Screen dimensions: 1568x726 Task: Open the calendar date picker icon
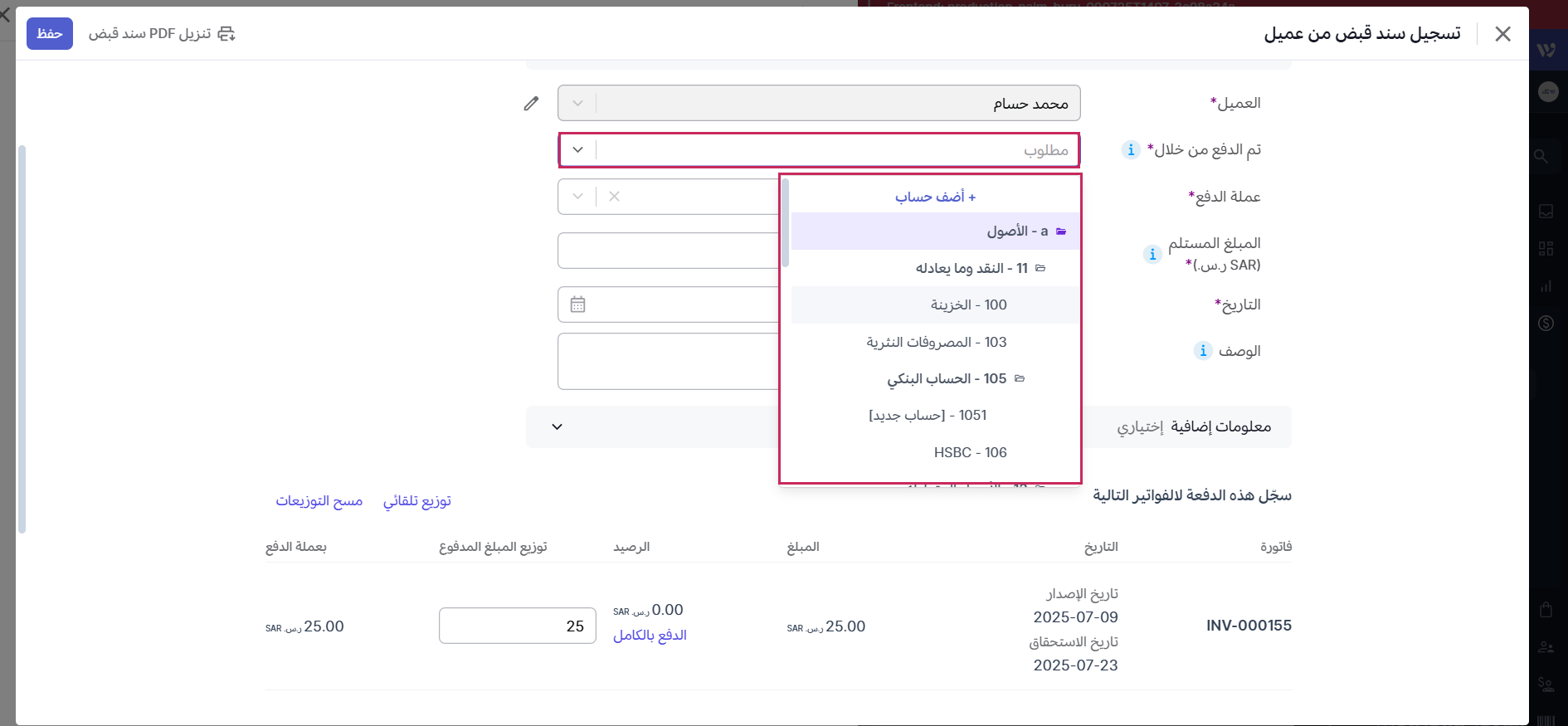[578, 305]
